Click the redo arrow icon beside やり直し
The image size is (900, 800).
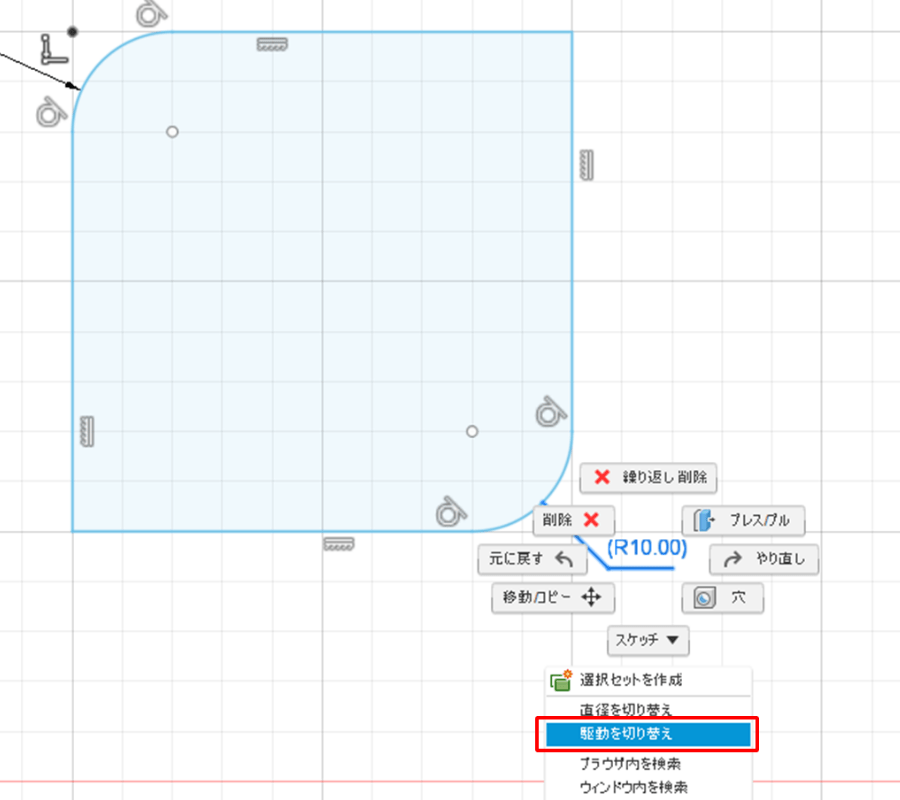[733, 559]
